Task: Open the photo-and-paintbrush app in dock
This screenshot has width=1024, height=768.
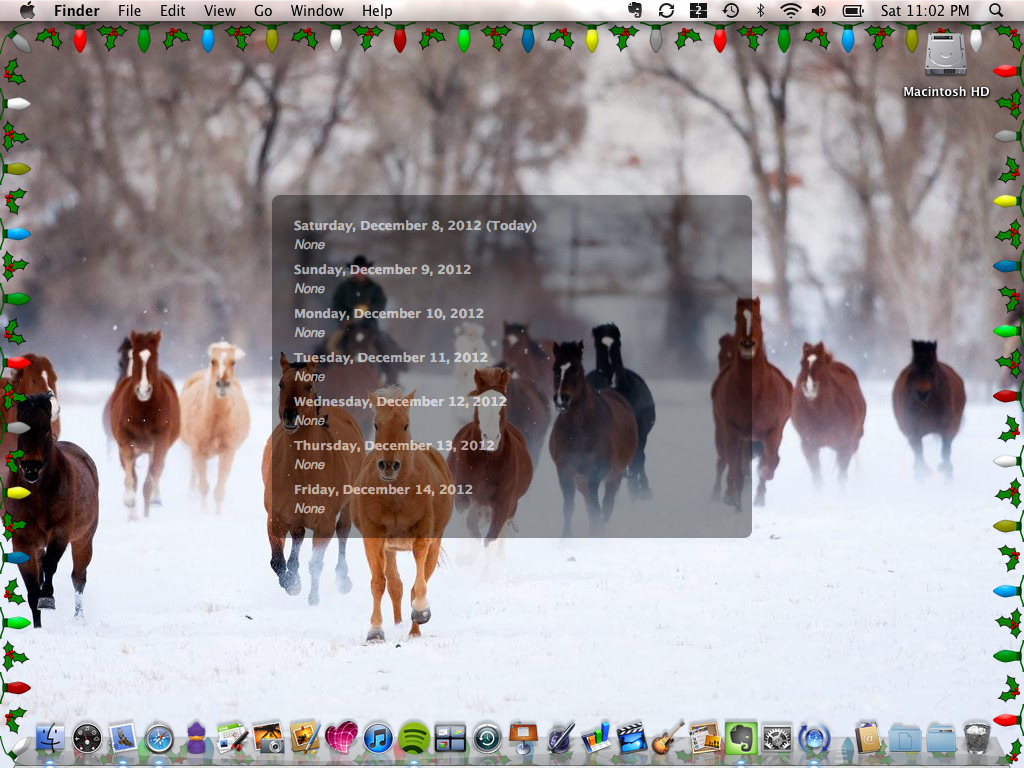Action: pos(304,739)
